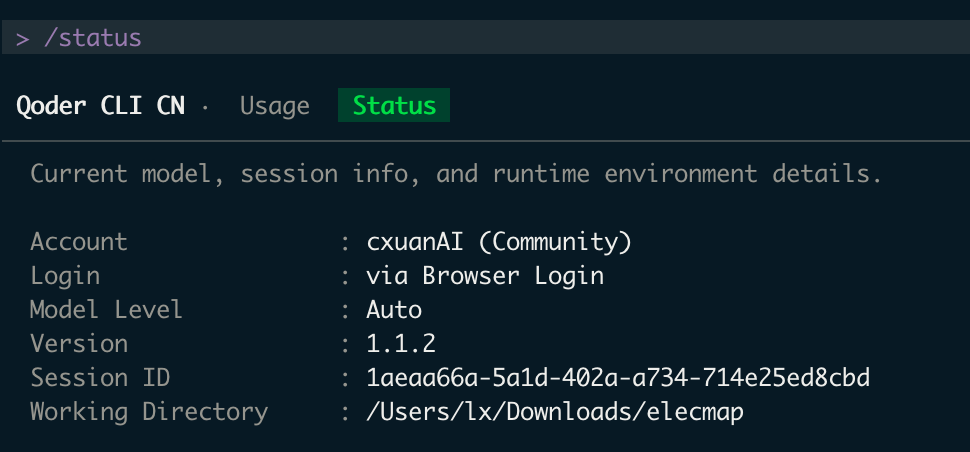The height and width of the screenshot is (452, 970).
Task: Click the dot separator after Qoder CLI CN
Action: pos(205,108)
